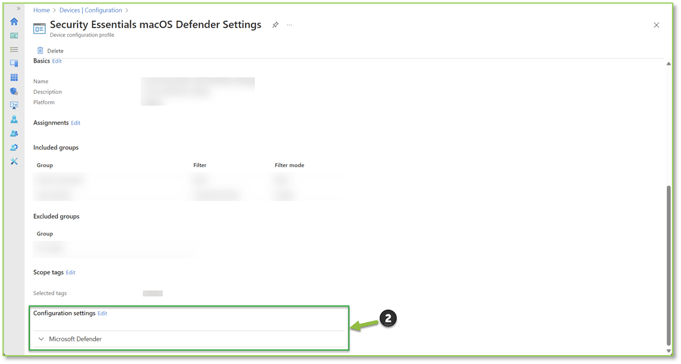This screenshot has height=364, width=681.
Task: Edit Configuration settings
Action: click(x=102, y=313)
